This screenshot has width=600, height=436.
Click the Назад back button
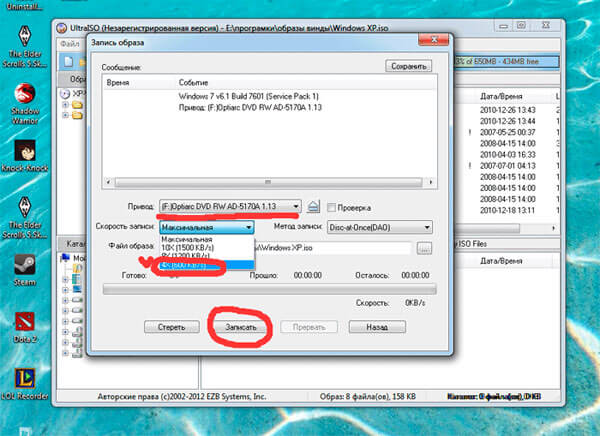click(377, 327)
